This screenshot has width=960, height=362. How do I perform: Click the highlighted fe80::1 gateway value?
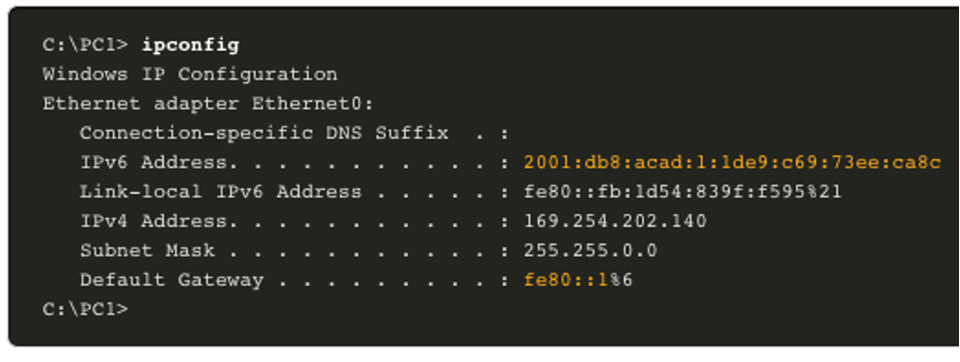566,281
